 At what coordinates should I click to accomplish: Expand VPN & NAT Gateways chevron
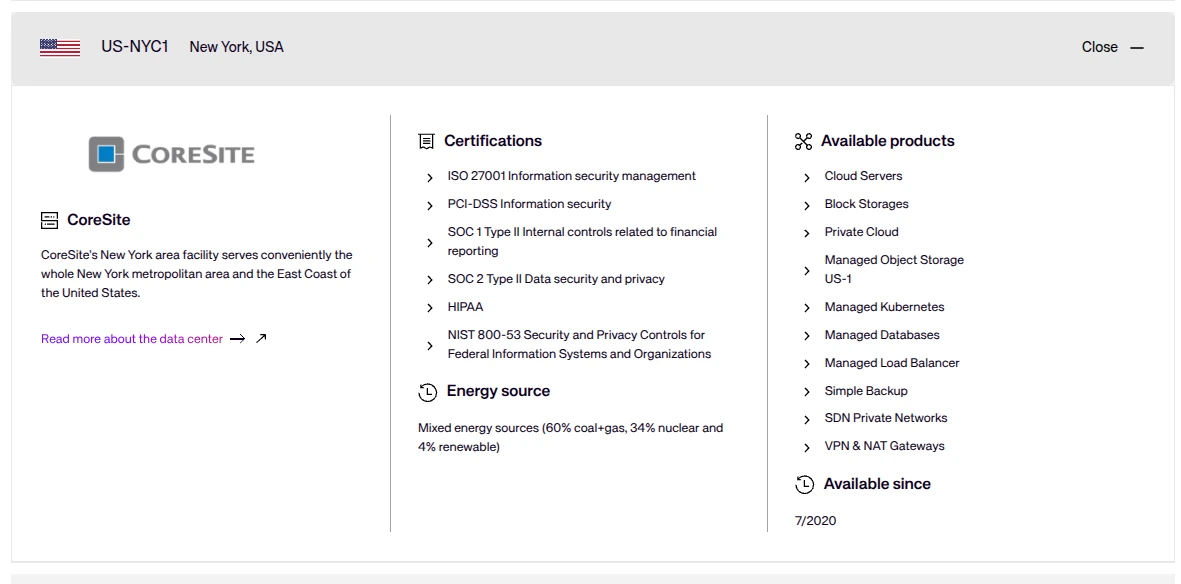pyautogui.click(x=807, y=448)
